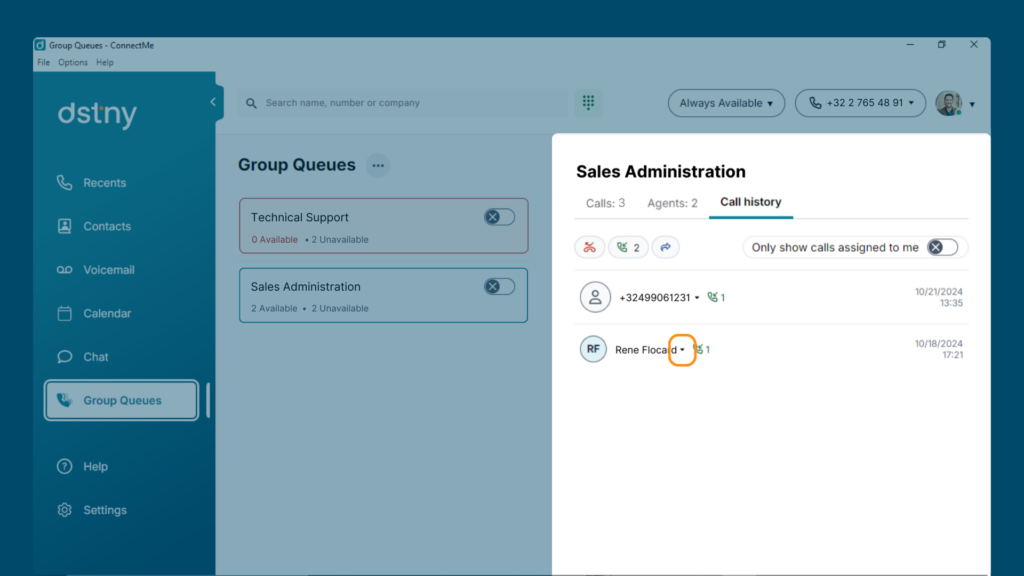Open the Recents section
This screenshot has height=576, width=1024.
tap(91, 183)
